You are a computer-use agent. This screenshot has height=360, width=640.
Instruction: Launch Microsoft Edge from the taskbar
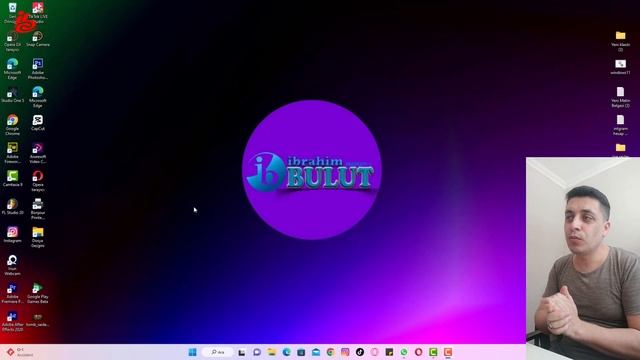click(287, 352)
